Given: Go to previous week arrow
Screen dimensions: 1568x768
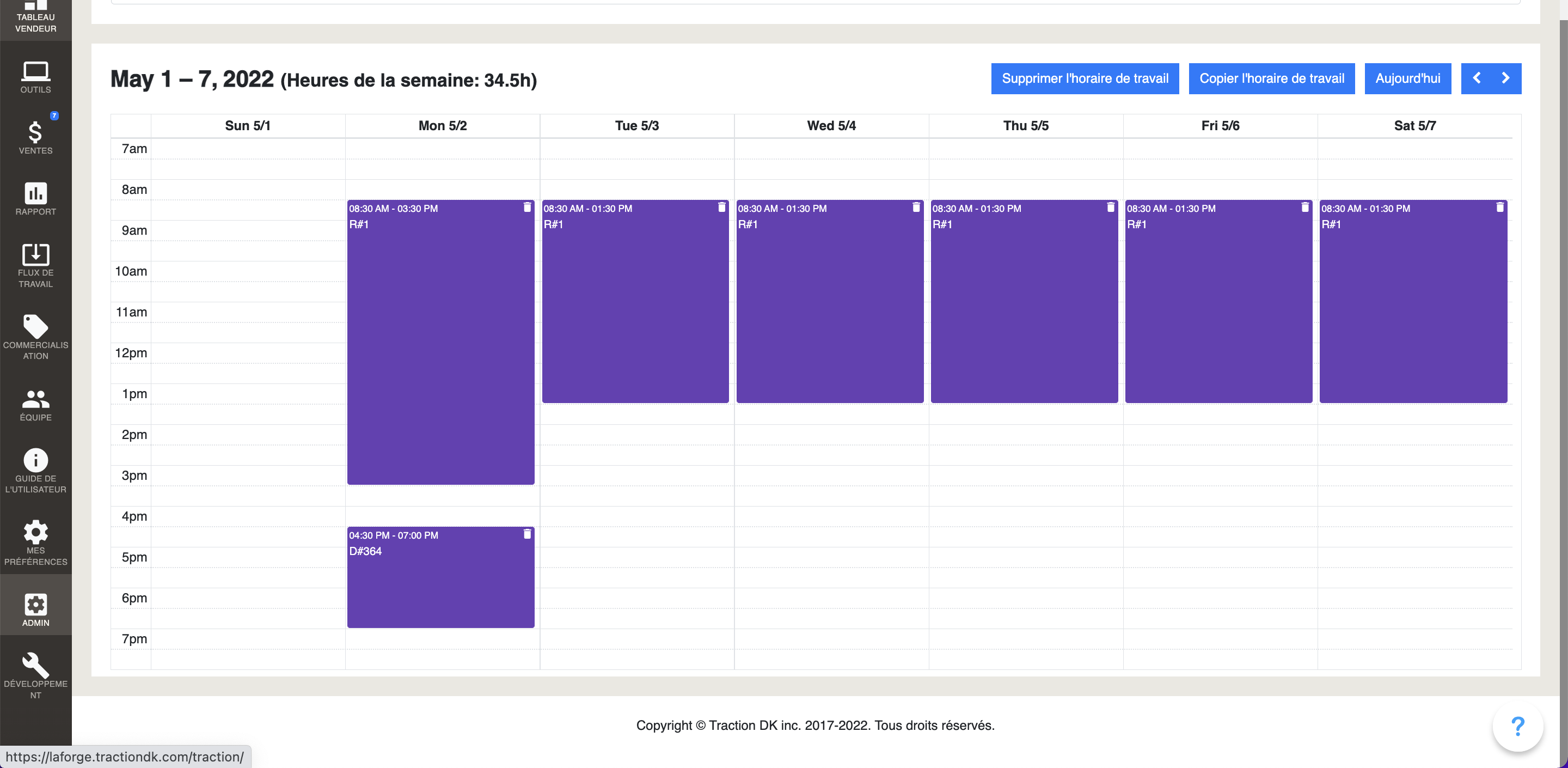Looking at the screenshot, I should (x=1477, y=78).
